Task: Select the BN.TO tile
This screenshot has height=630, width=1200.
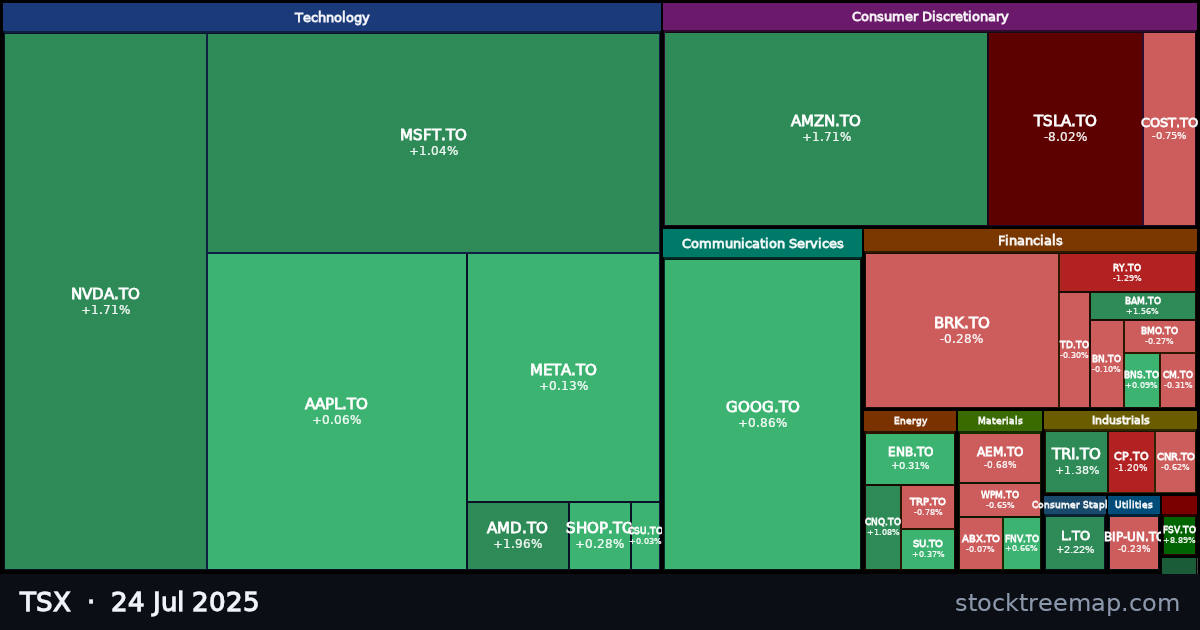Action: pyautogui.click(x=1106, y=363)
